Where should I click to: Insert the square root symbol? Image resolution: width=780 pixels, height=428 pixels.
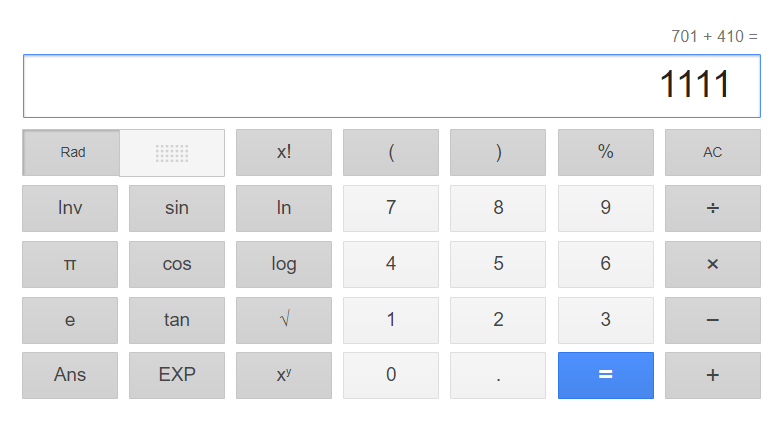click(x=284, y=320)
